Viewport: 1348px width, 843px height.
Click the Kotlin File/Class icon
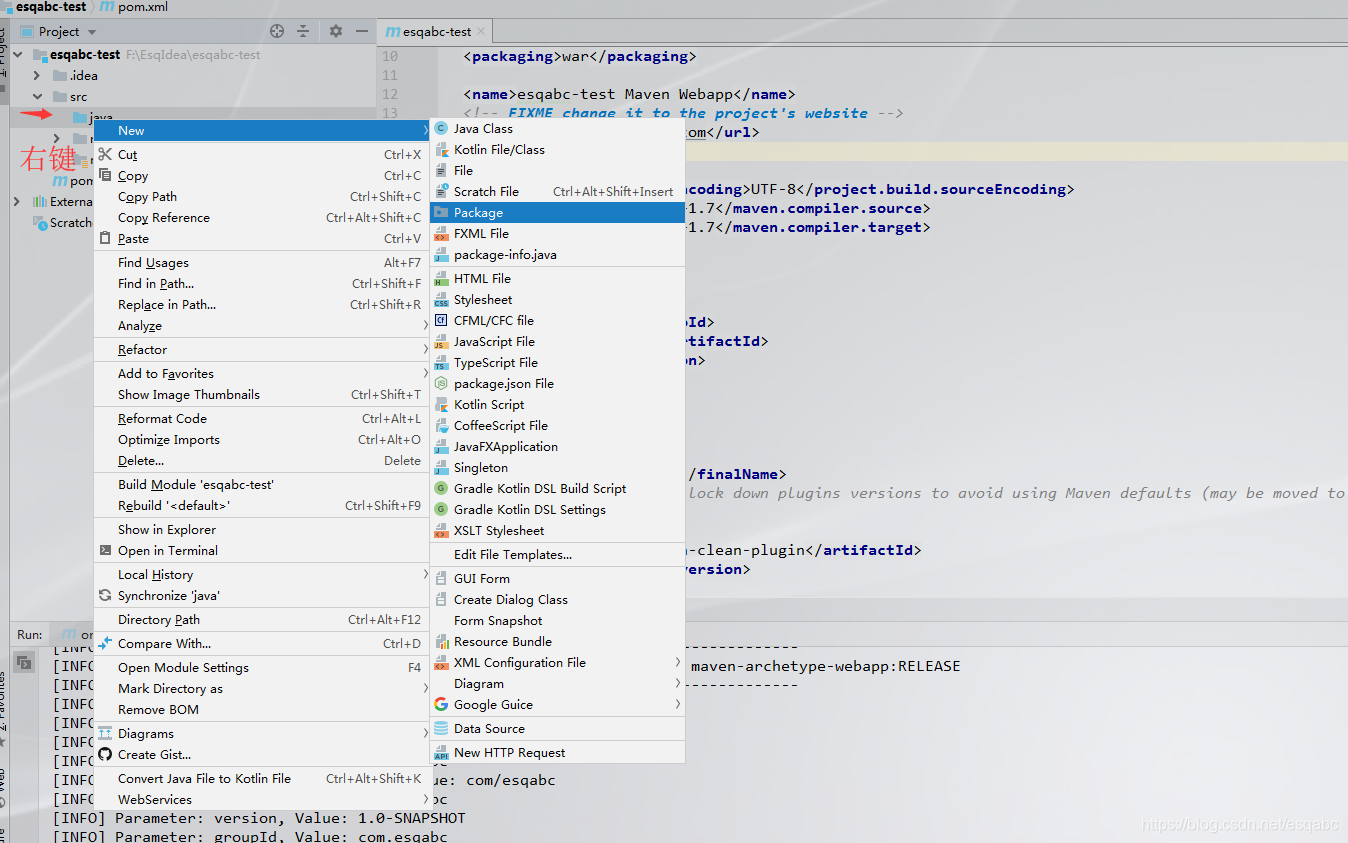click(441, 150)
